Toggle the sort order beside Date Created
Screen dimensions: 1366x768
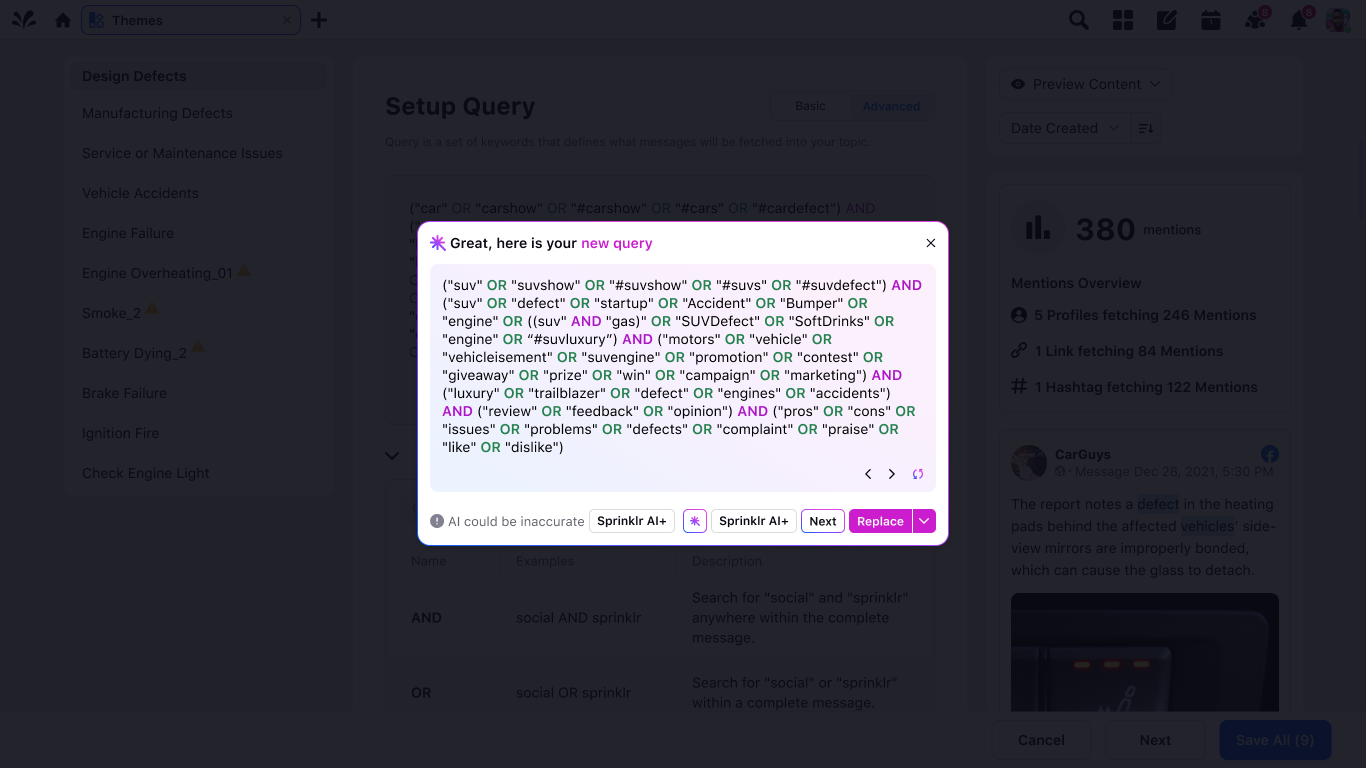pos(1146,128)
